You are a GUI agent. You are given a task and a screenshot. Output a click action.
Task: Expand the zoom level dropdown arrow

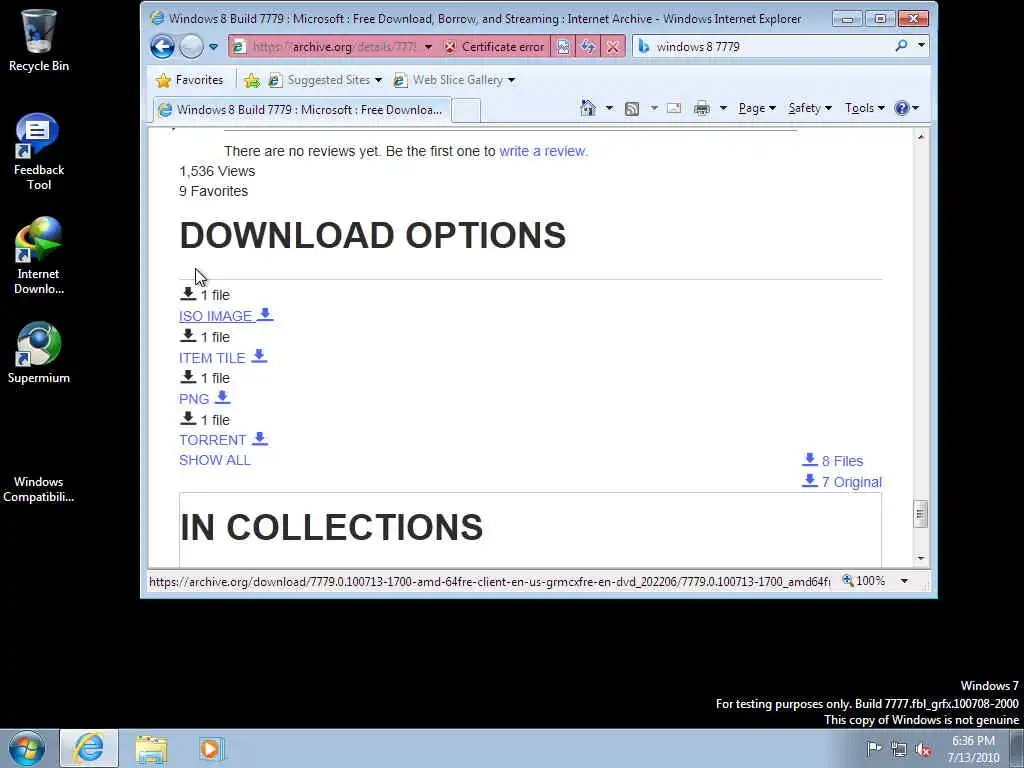[904, 581]
